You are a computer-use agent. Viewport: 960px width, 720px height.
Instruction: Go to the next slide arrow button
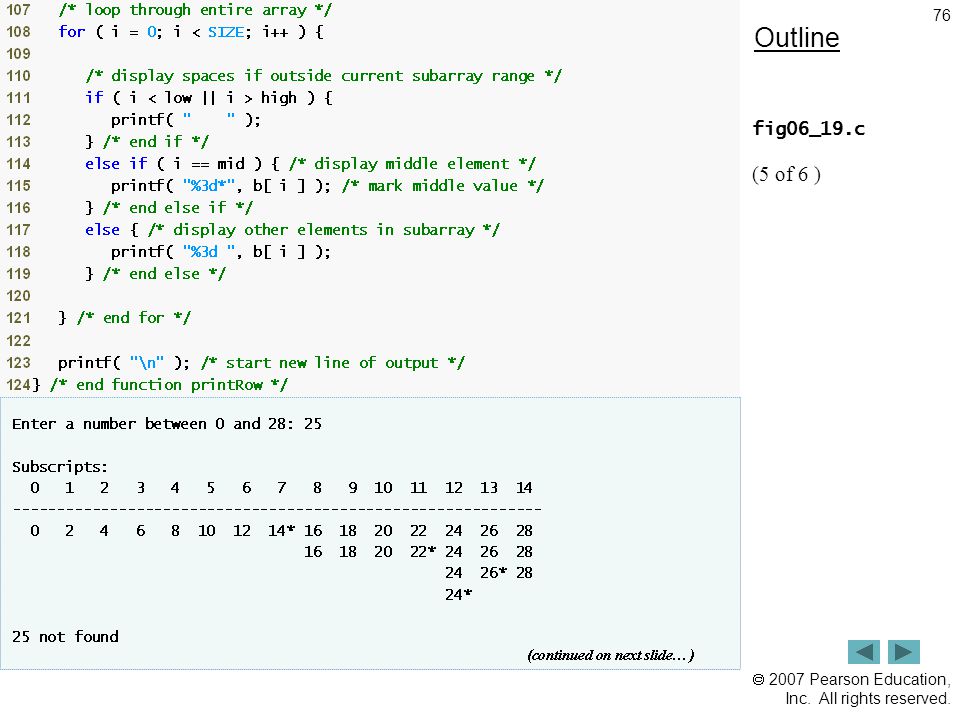point(904,651)
